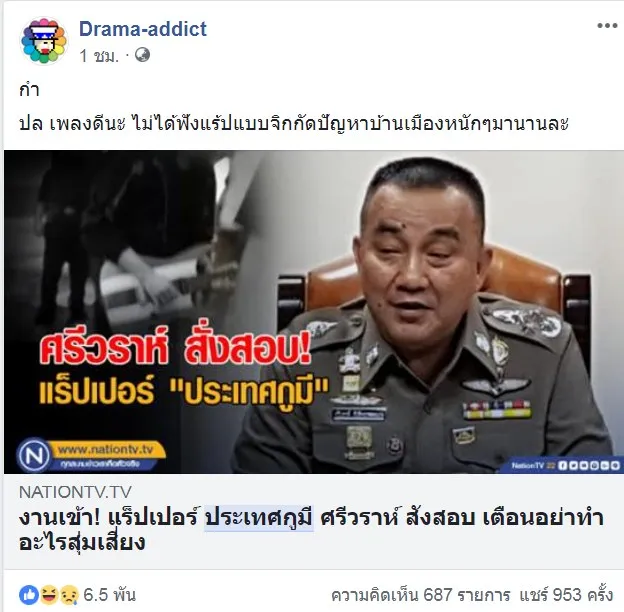Open the Drama-addict profile picture
This screenshot has width=624, height=612.
click(x=43, y=41)
